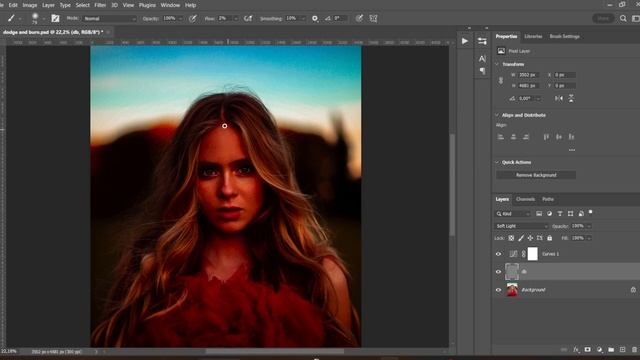Open the Flow slider arrow
Viewport: 640px width, 360px height.
click(236, 19)
